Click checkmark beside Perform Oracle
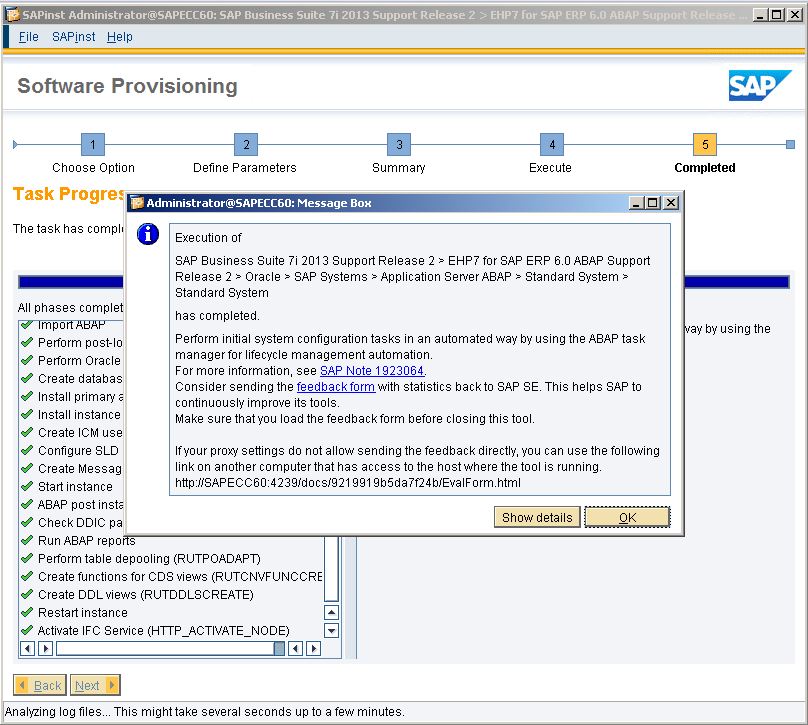Screen dimensions: 808x725 27,360
